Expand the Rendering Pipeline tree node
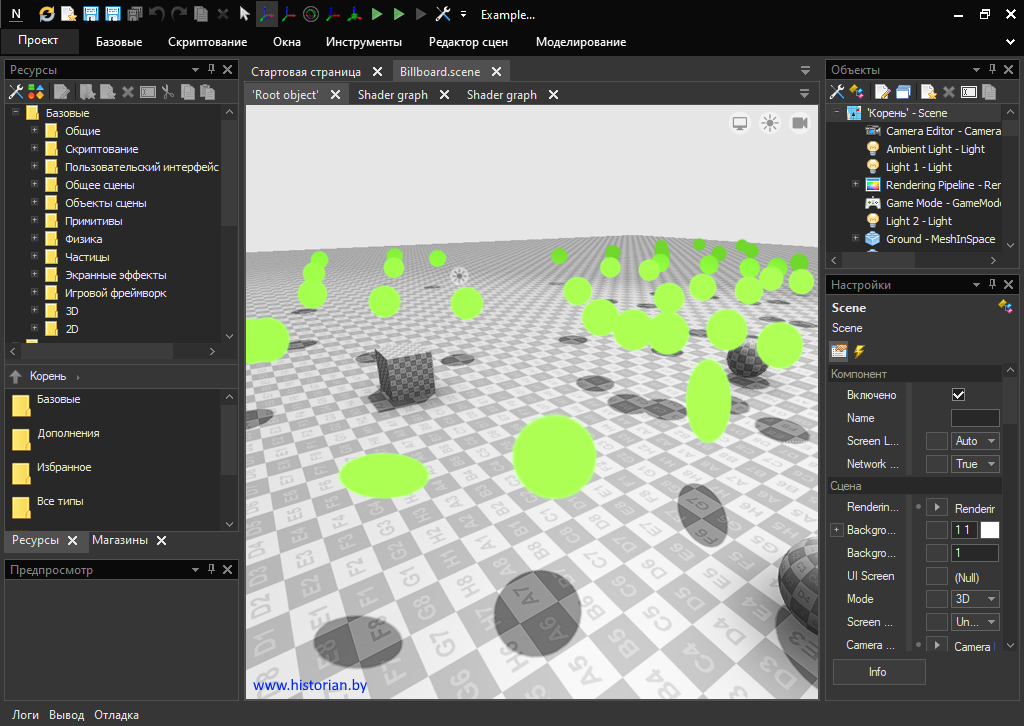1024x726 pixels. coord(855,185)
